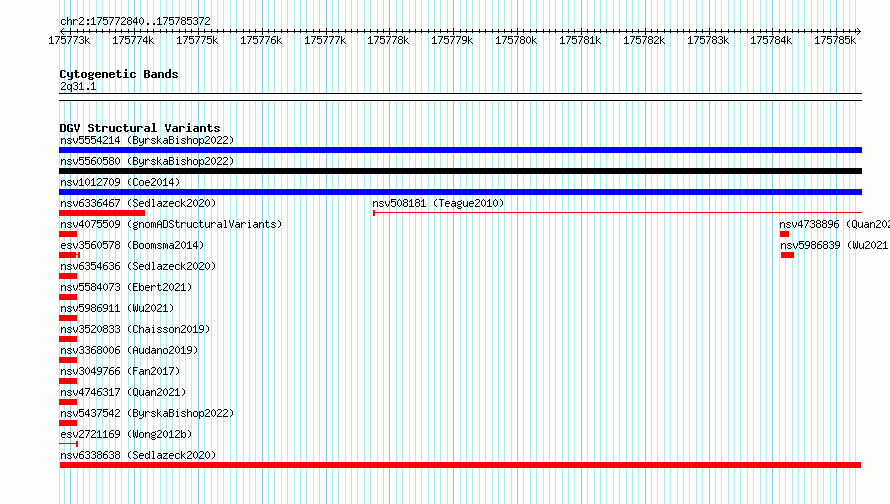
Task: Click the 175777k ruler tick label
Action: (x=325, y=40)
